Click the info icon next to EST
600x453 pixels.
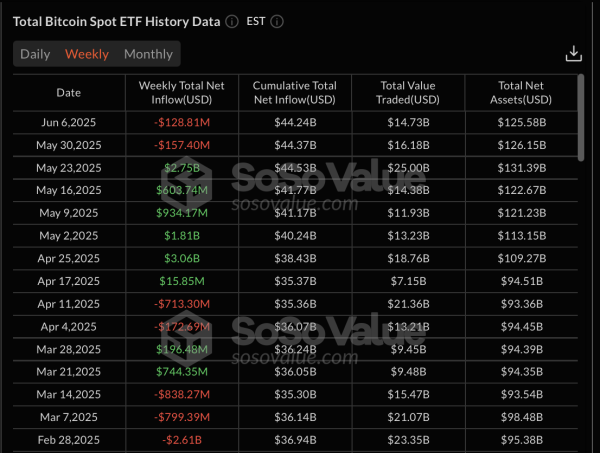(277, 21)
